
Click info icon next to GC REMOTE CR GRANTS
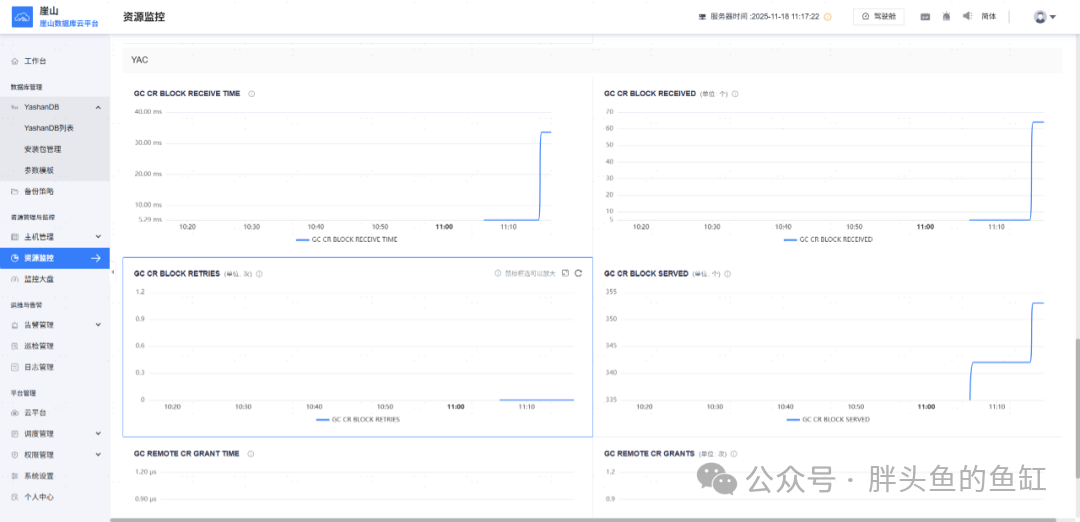735,454
